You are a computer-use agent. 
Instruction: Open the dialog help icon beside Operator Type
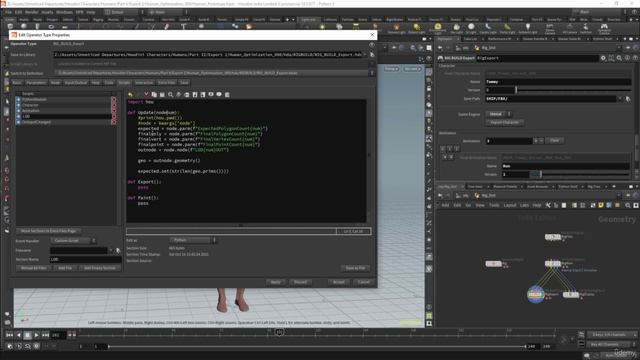pyautogui.click(x=371, y=44)
